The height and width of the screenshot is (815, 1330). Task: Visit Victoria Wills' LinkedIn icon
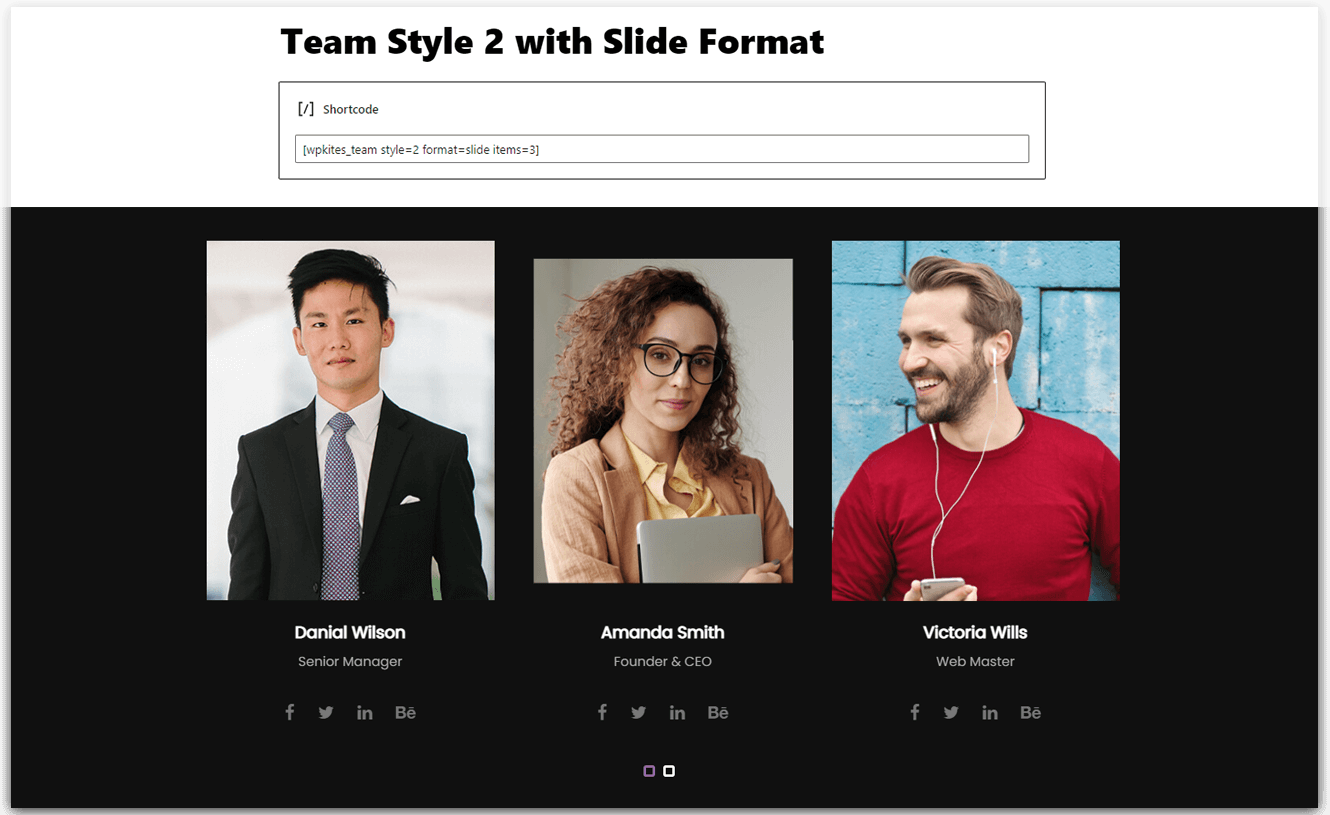coord(990,713)
